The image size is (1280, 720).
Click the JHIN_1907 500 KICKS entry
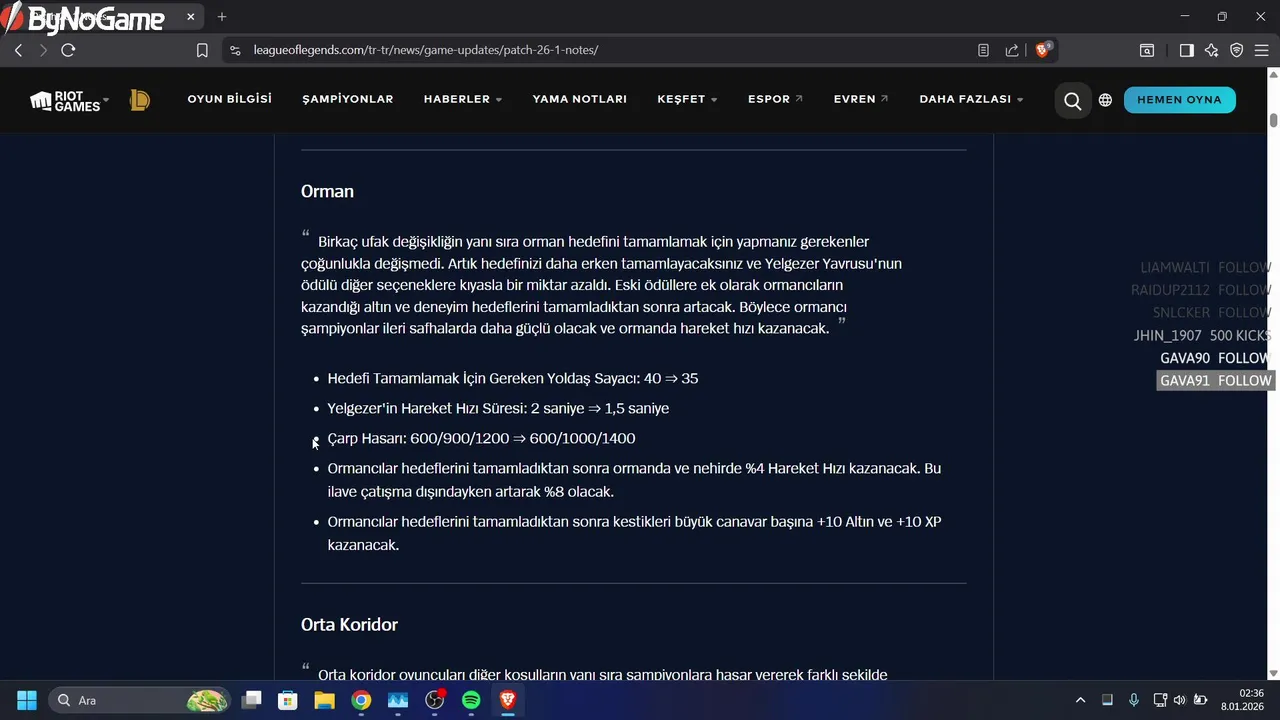[1202, 335]
